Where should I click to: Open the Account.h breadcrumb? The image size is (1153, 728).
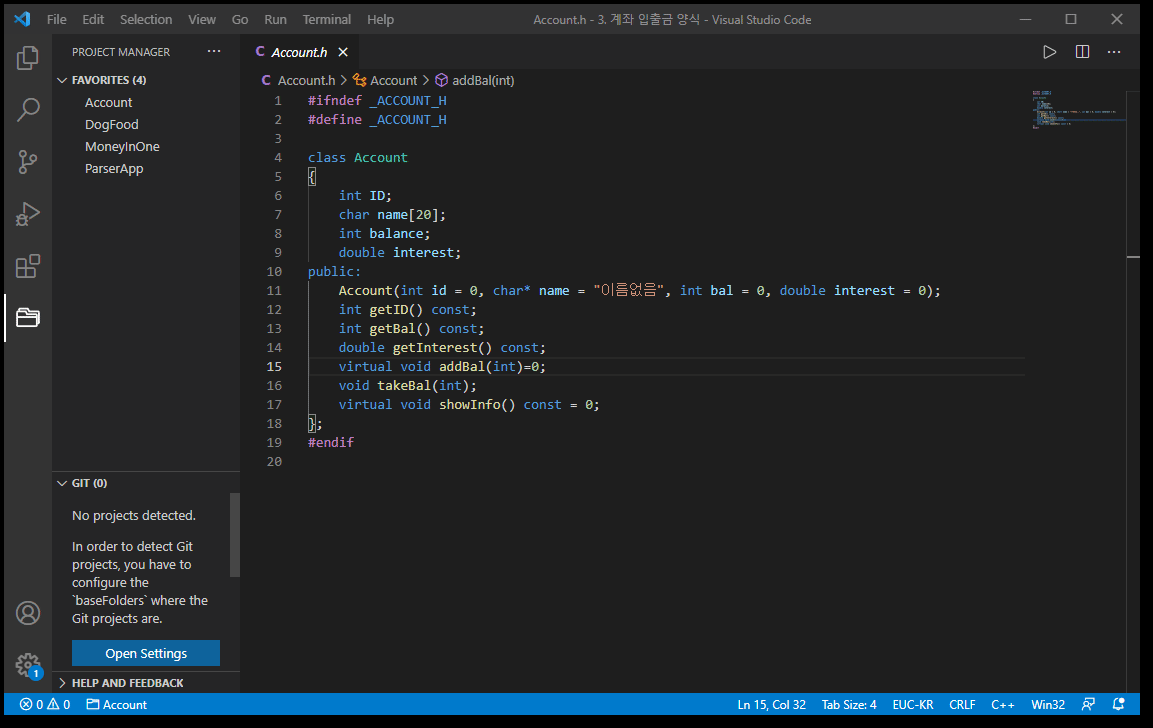coord(299,81)
